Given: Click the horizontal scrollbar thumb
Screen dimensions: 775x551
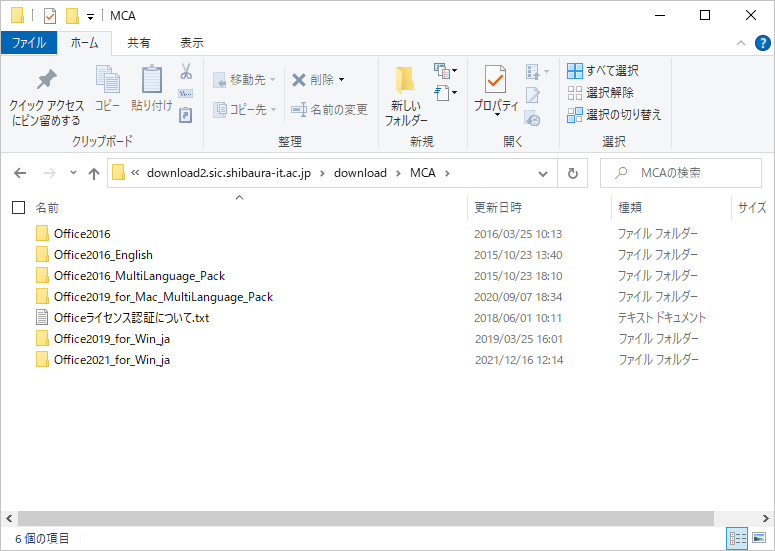Looking at the screenshot, I should click(366, 518).
